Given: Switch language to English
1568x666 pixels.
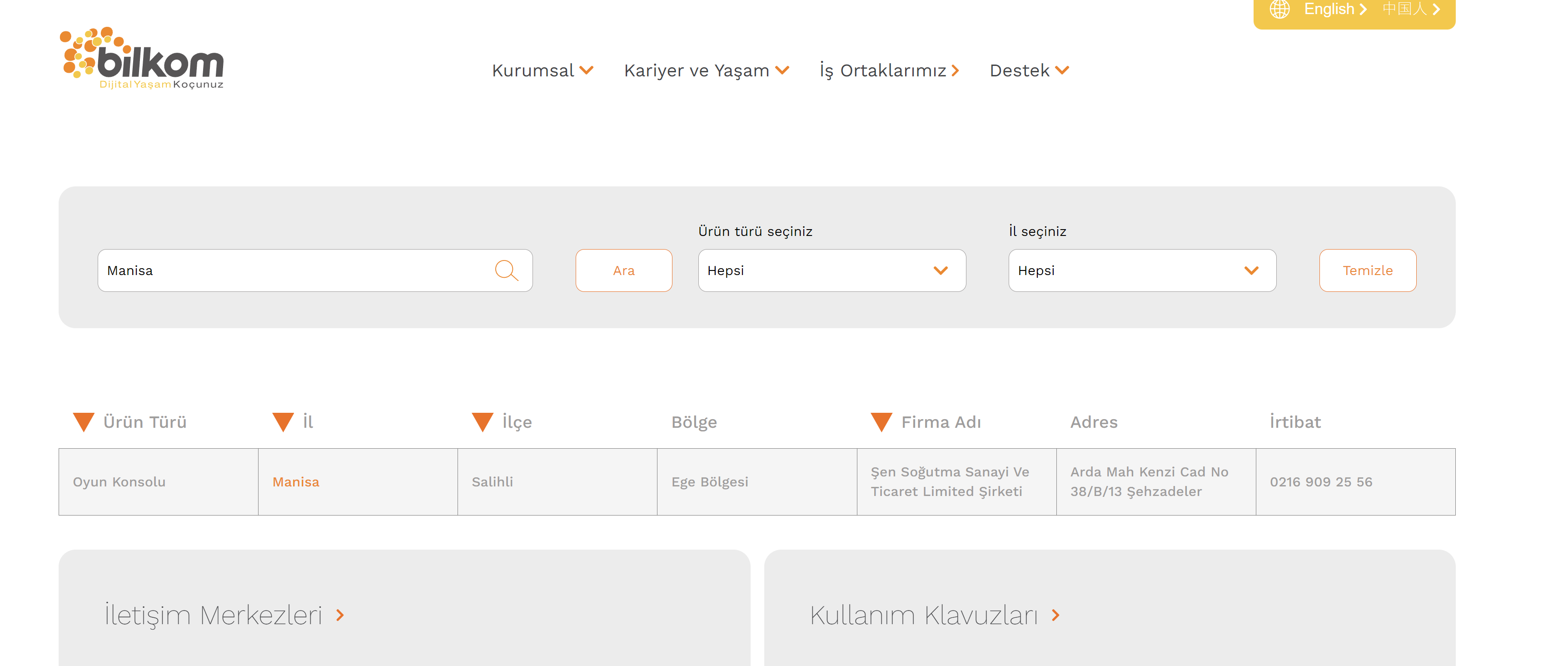Looking at the screenshot, I should coord(1335,9).
